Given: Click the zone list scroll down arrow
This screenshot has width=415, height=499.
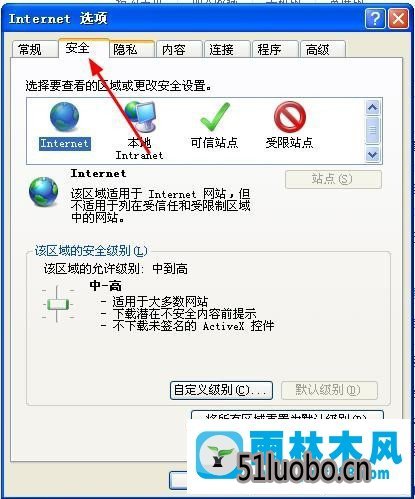Looking at the screenshot, I should click(372, 155).
